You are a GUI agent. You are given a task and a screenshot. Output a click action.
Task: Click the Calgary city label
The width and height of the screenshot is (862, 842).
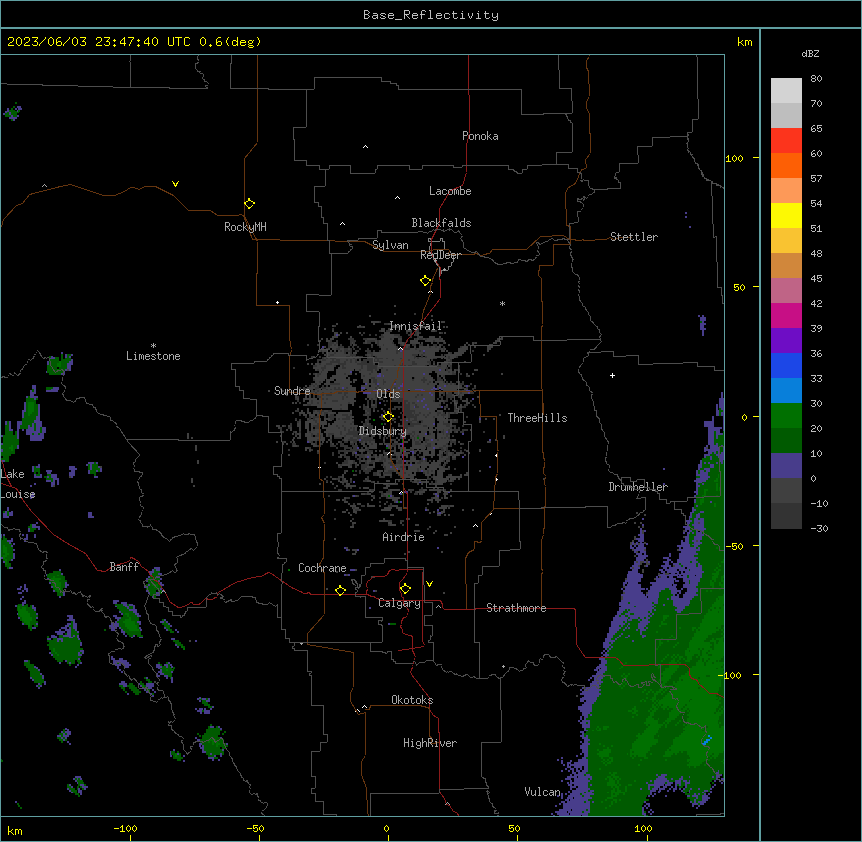point(399,603)
